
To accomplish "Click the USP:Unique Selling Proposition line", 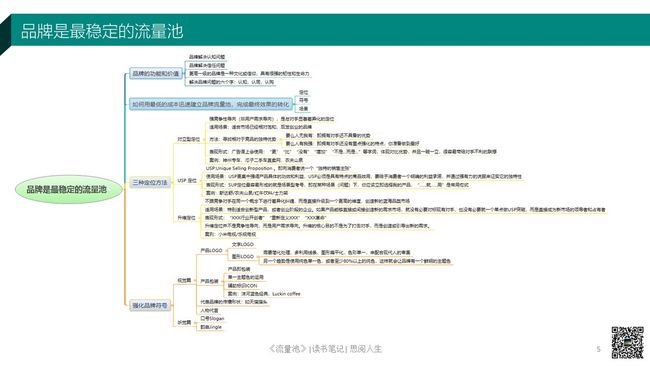I will click(x=278, y=168).
